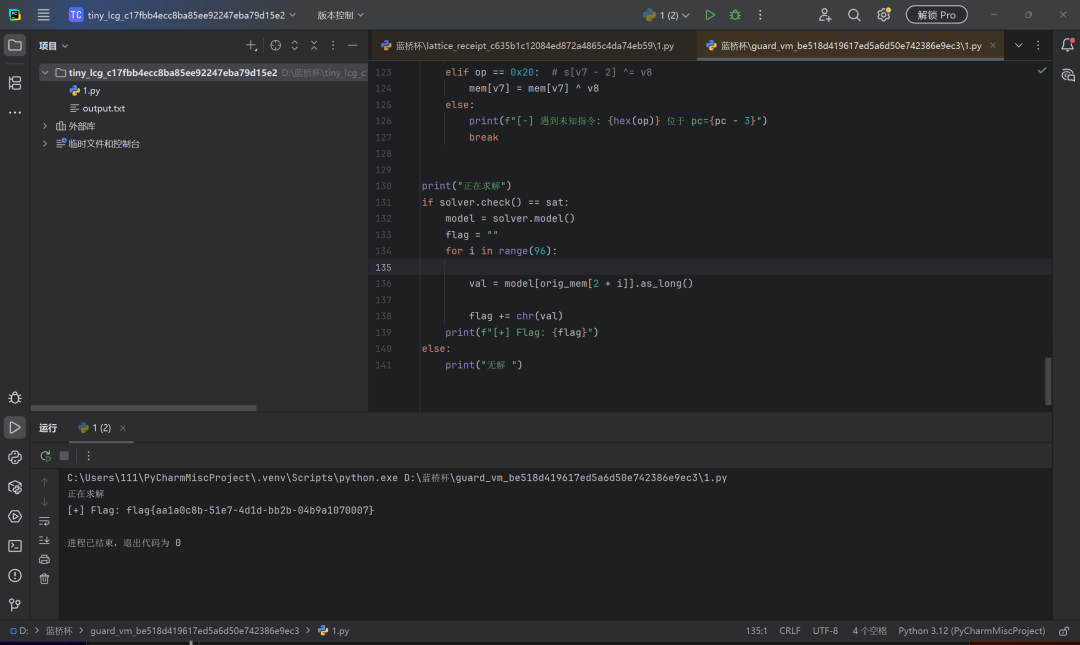This screenshot has width=1080, height=645.
Task: Start debugging with the bug icon in toolbar
Action: [735, 14]
